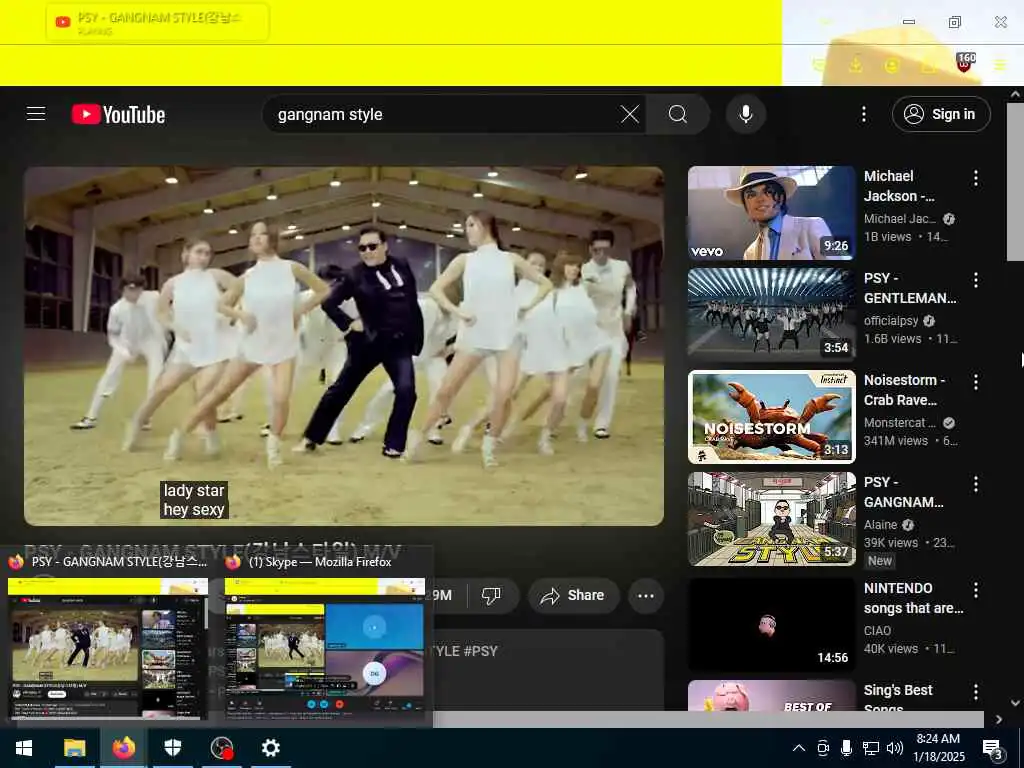Click microphone icon in system tray
1024x768 pixels.
[846, 748]
